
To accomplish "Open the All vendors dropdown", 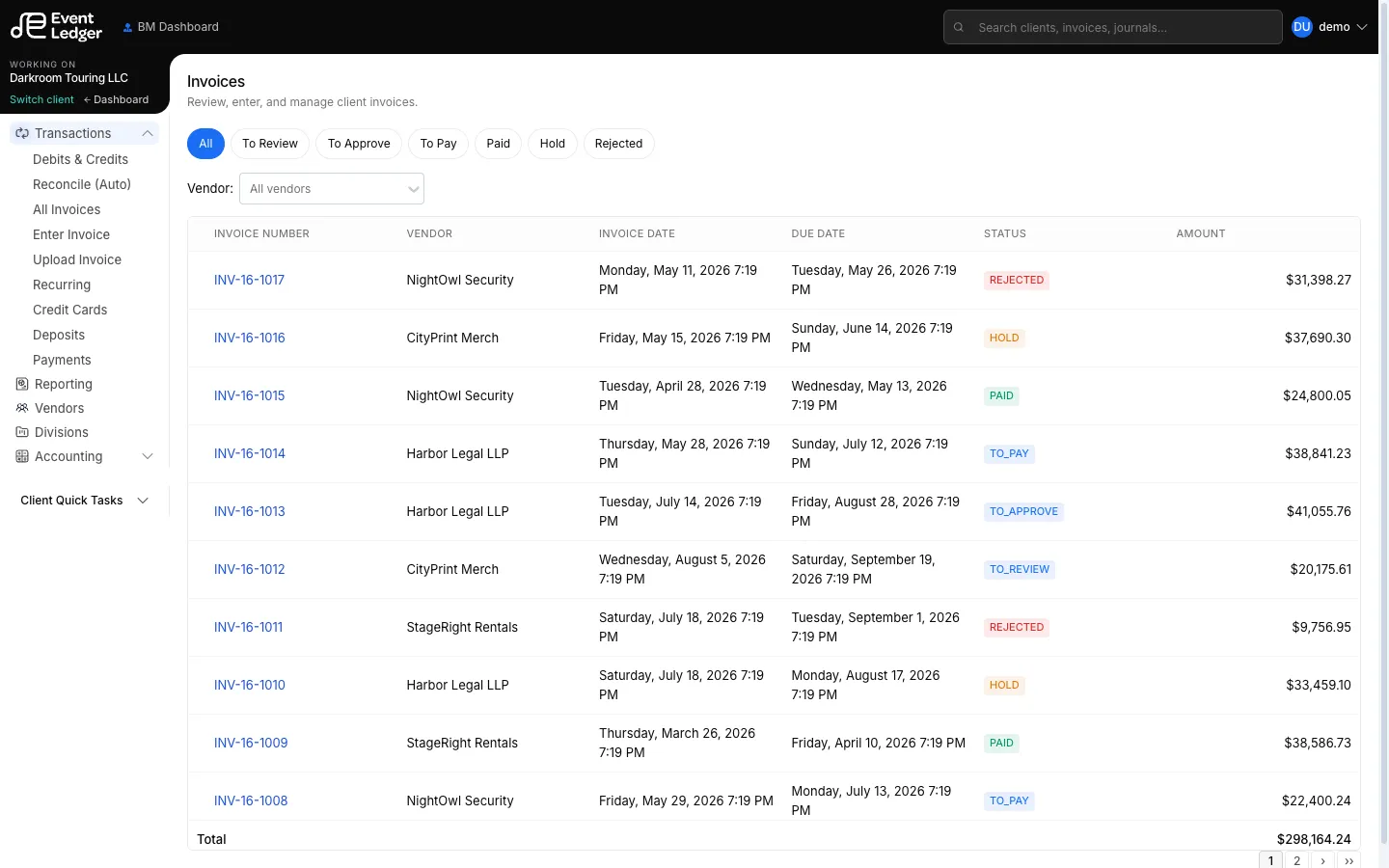I will [x=332, y=189].
